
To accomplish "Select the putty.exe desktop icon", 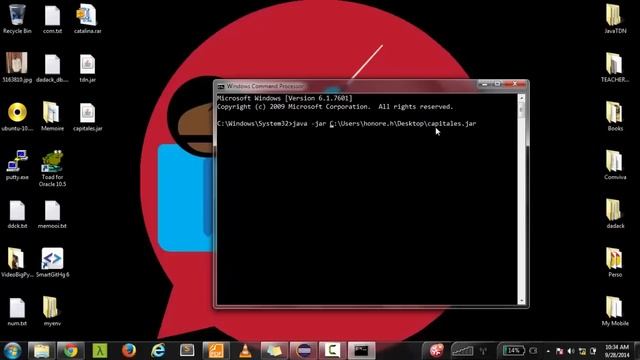I will tap(17, 165).
